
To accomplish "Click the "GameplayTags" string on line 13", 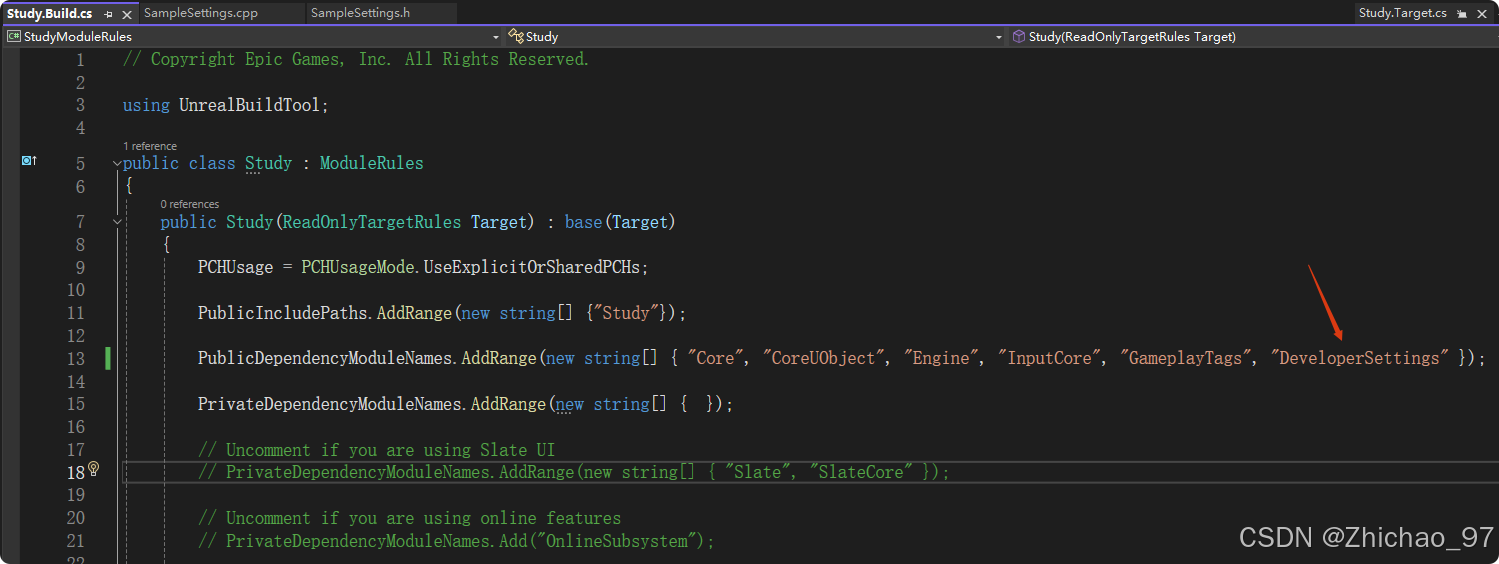I will point(1187,358).
